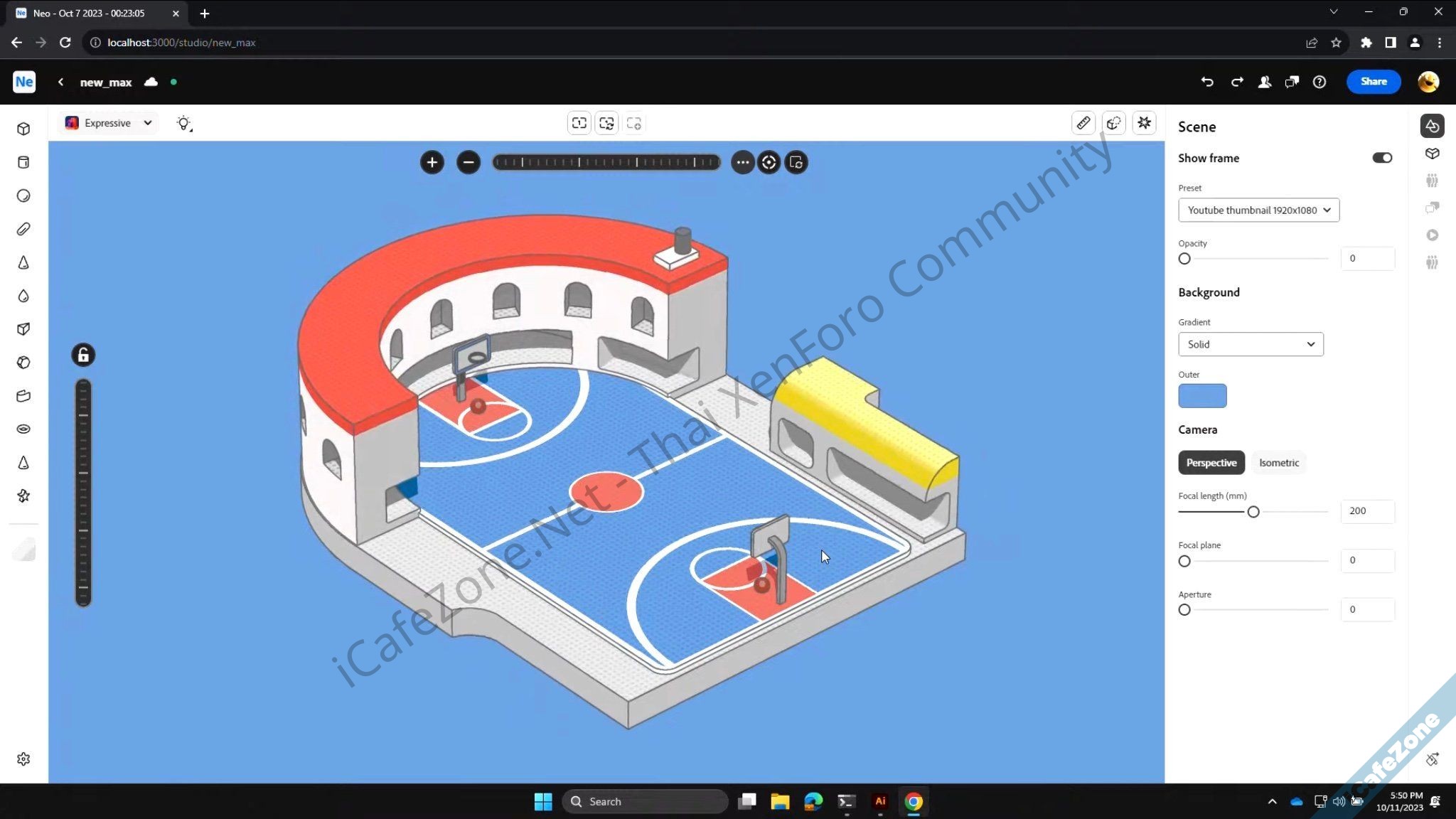Select the cube shape tool
1456x819 pixels.
23,129
